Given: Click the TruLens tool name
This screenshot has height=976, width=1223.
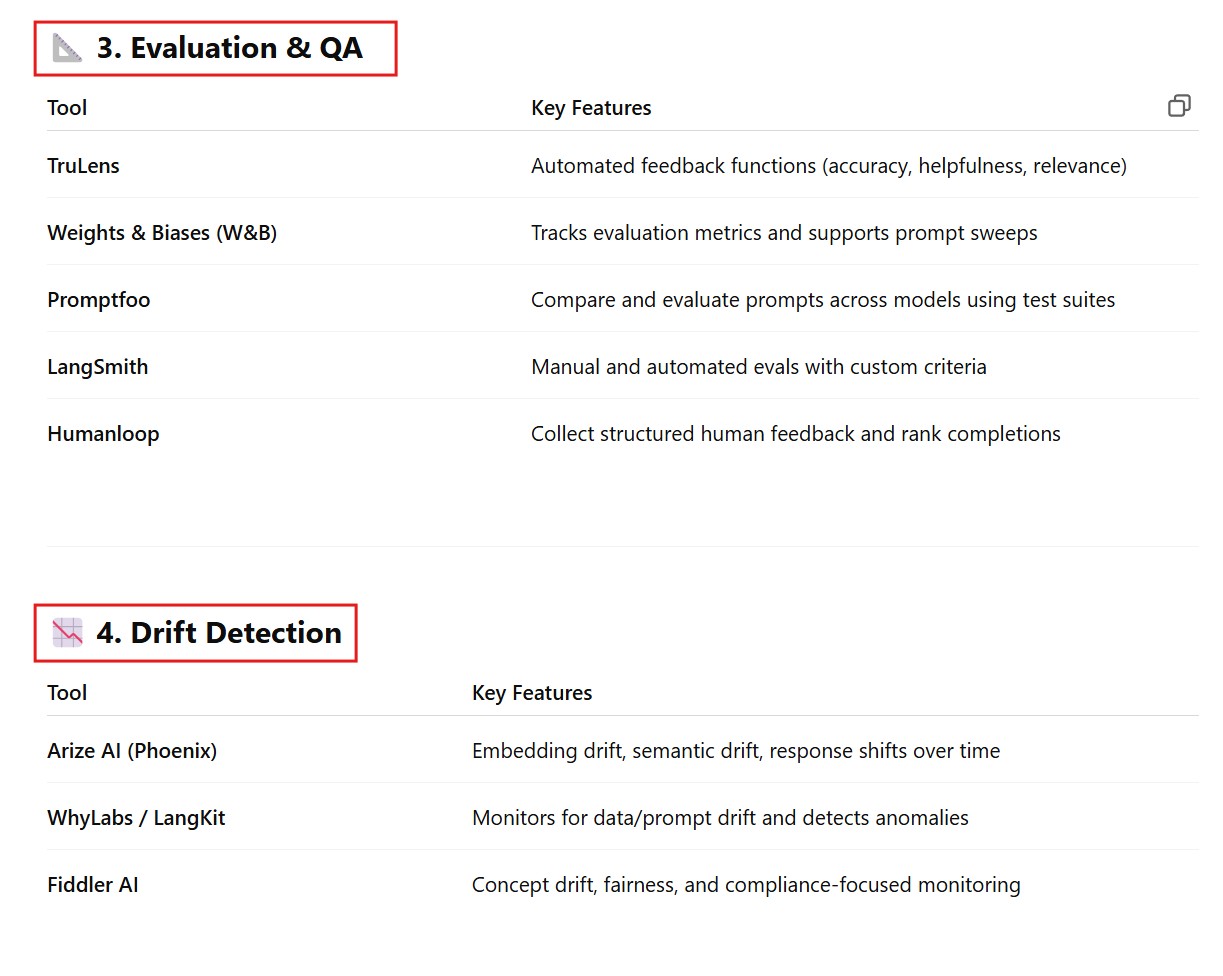Looking at the screenshot, I should point(83,166).
